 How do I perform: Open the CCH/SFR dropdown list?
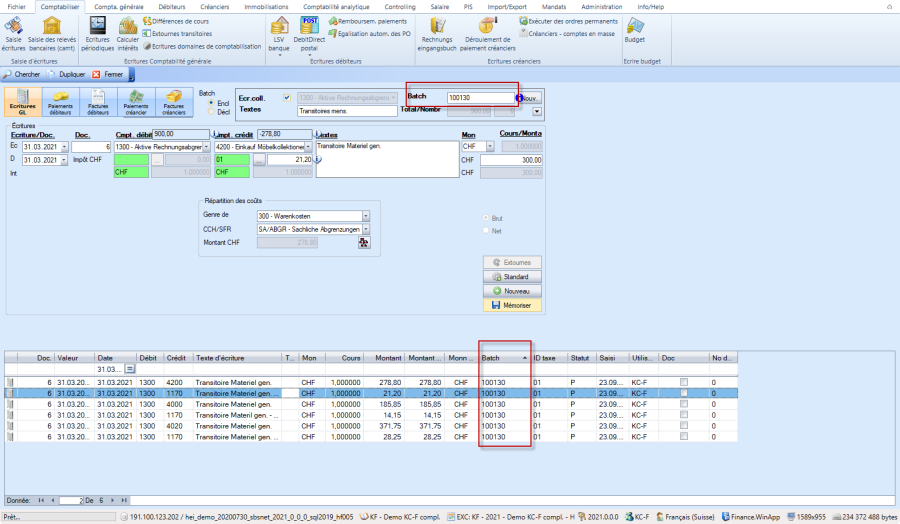point(365,229)
